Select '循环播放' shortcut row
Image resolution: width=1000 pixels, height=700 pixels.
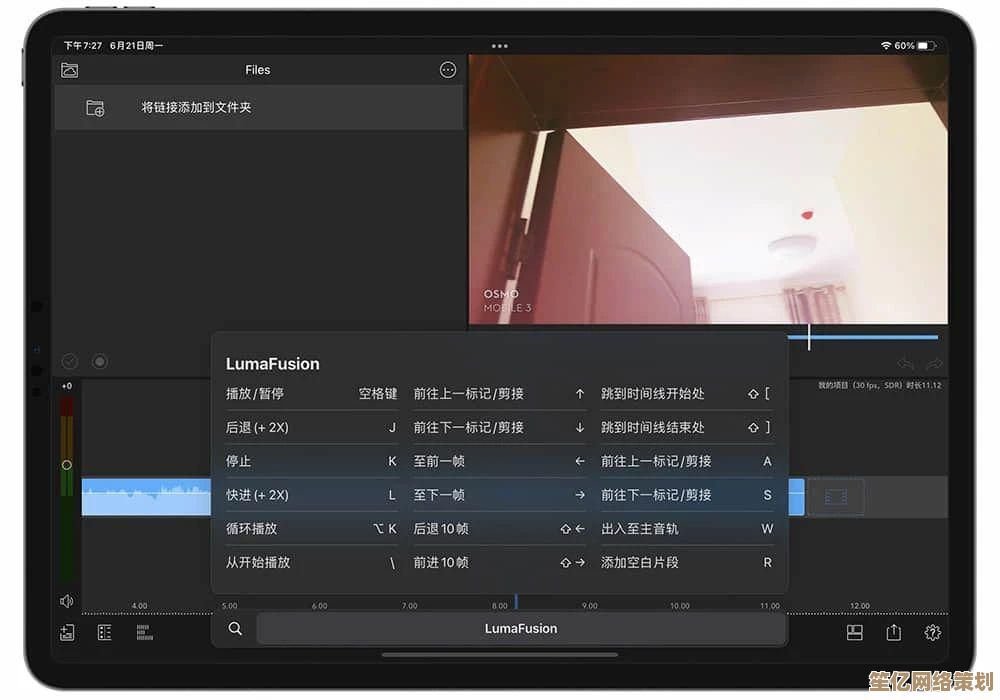[x=311, y=529]
